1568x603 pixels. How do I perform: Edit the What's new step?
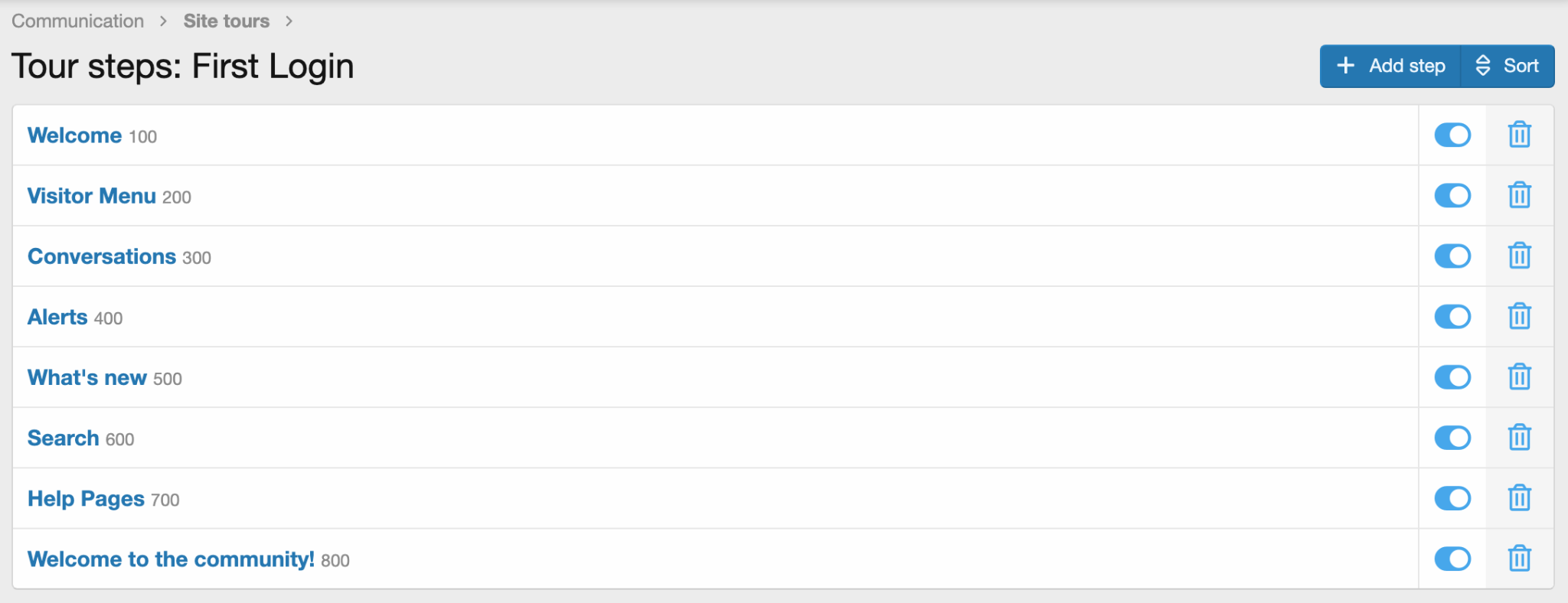tap(87, 377)
